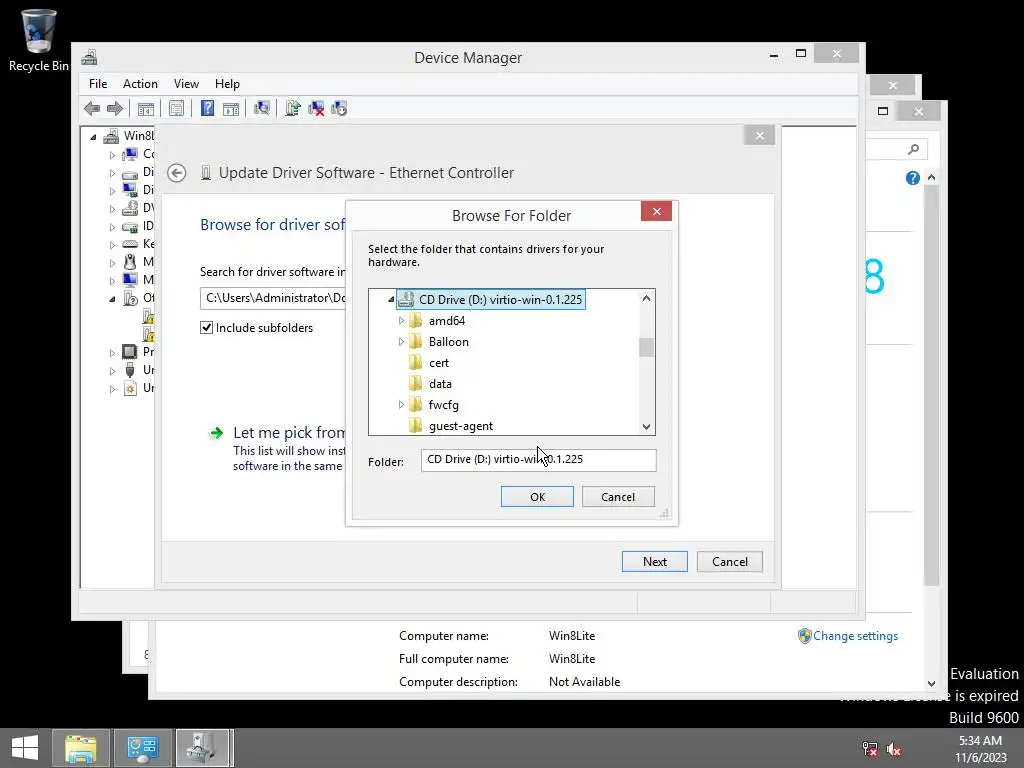Click the folder tree scroll up arrow

pos(647,298)
